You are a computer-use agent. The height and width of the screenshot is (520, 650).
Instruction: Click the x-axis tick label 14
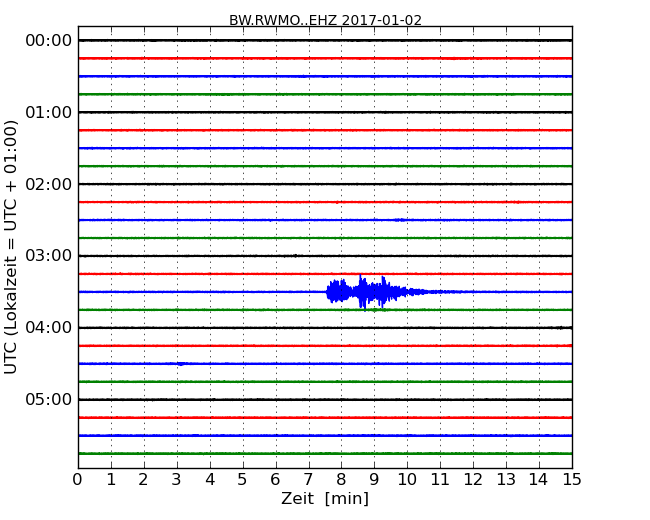(x=539, y=480)
